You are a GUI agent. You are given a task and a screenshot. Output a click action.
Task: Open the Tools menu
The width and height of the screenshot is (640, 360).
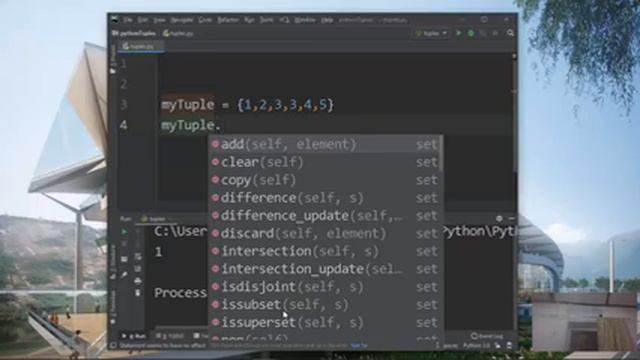(x=267, y=20)
